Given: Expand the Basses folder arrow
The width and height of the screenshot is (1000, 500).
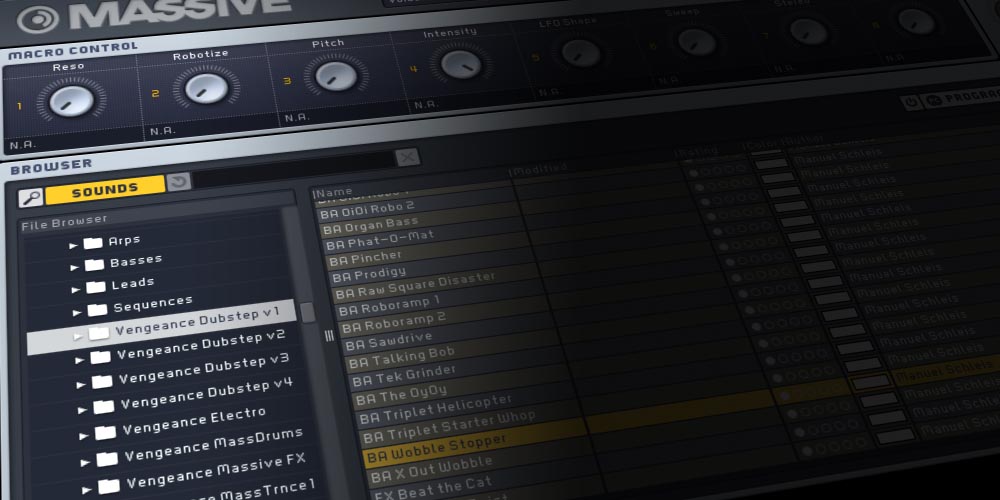Looking at the screenshot, I should tap(75, 267).
